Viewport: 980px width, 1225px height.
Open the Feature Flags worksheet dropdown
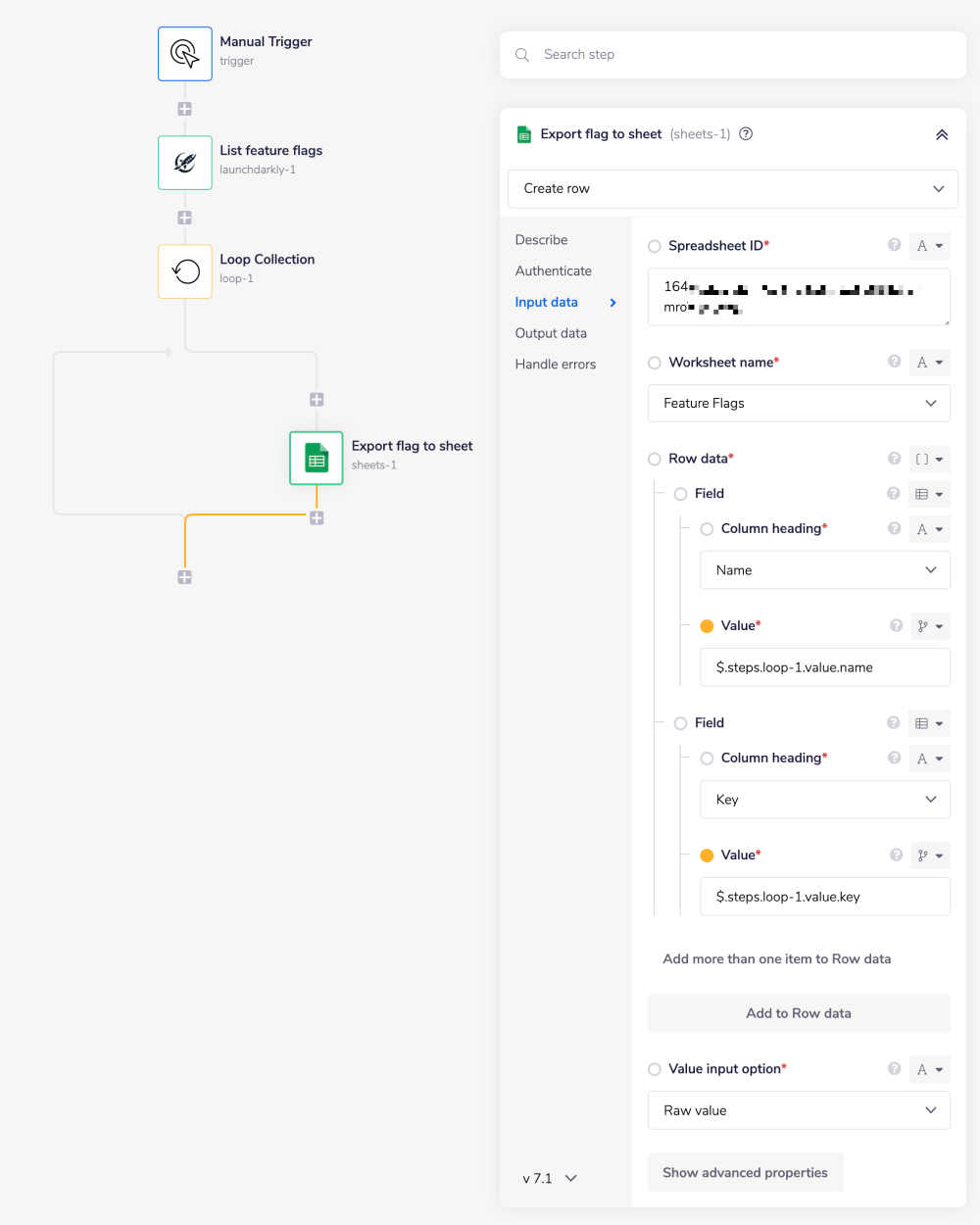coord(799,404)
